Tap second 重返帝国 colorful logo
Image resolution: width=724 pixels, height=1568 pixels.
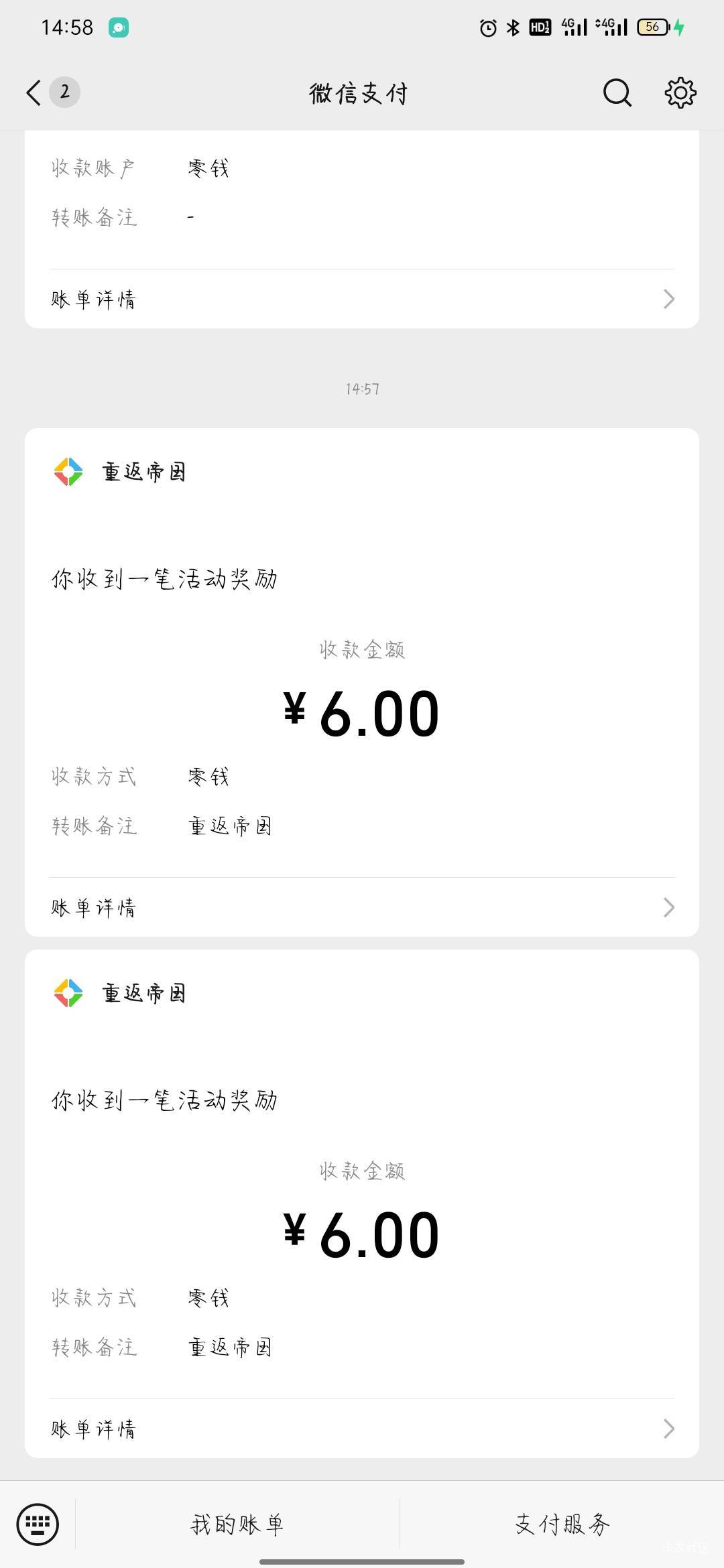68,993
